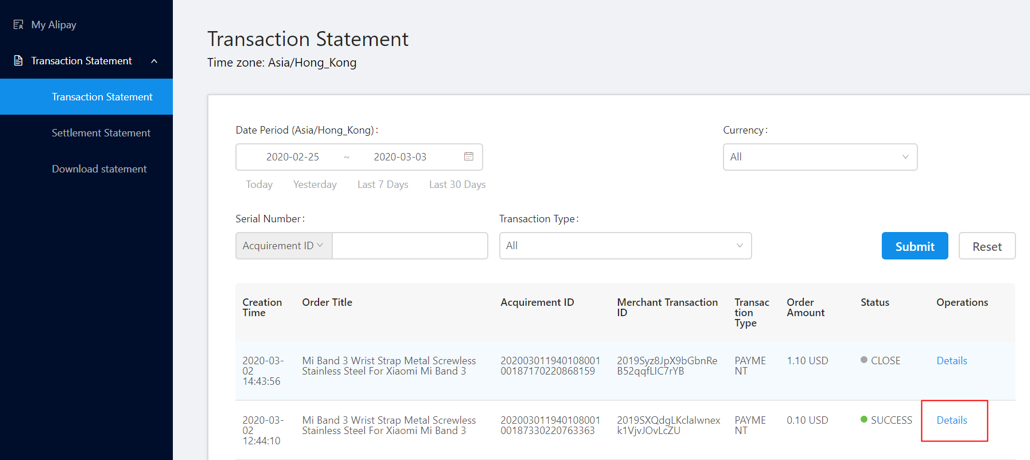Screen dimensions: 1030x460
Task: Open the Currency dropdown
Action: (x=819, y=157)
